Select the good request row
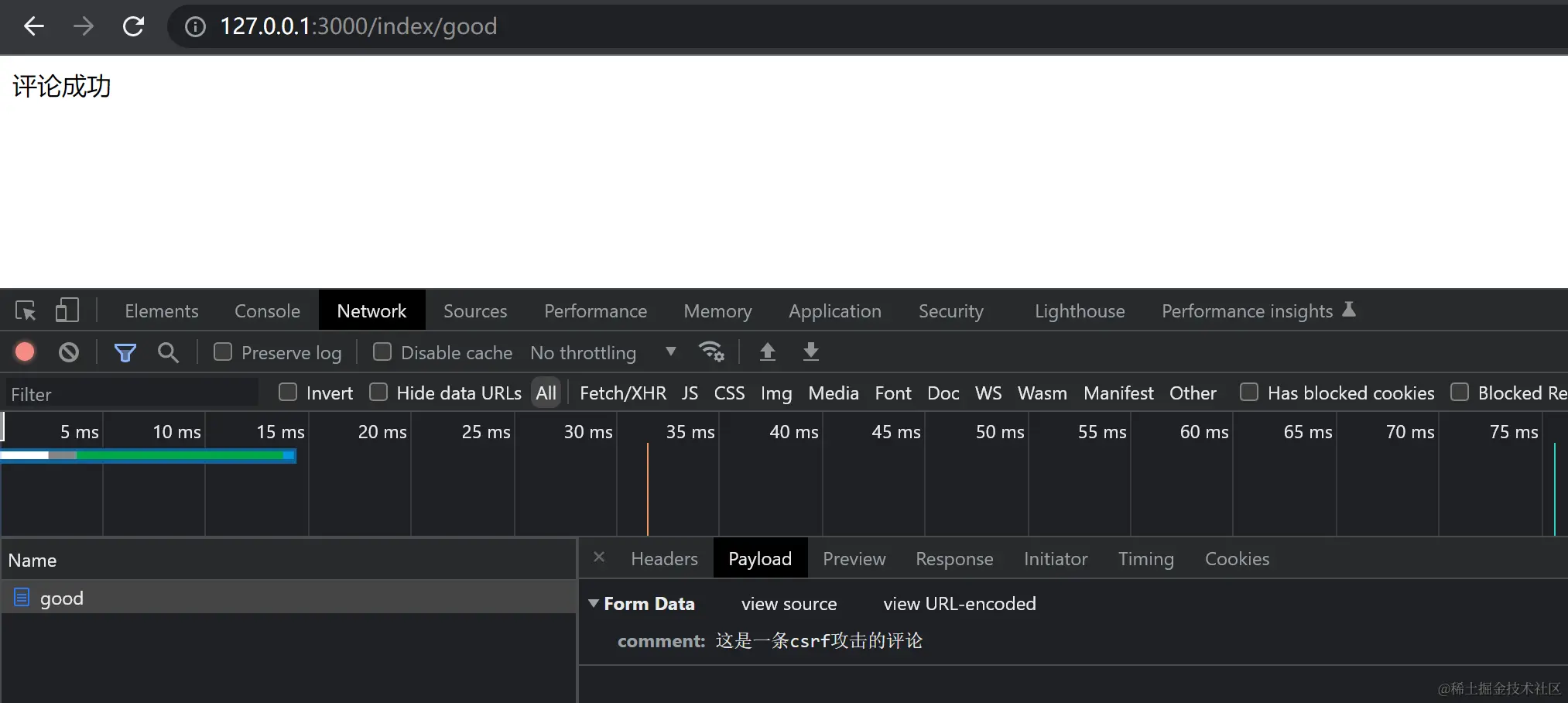This screenshot has height=703, width=1568. pos(289,597)
